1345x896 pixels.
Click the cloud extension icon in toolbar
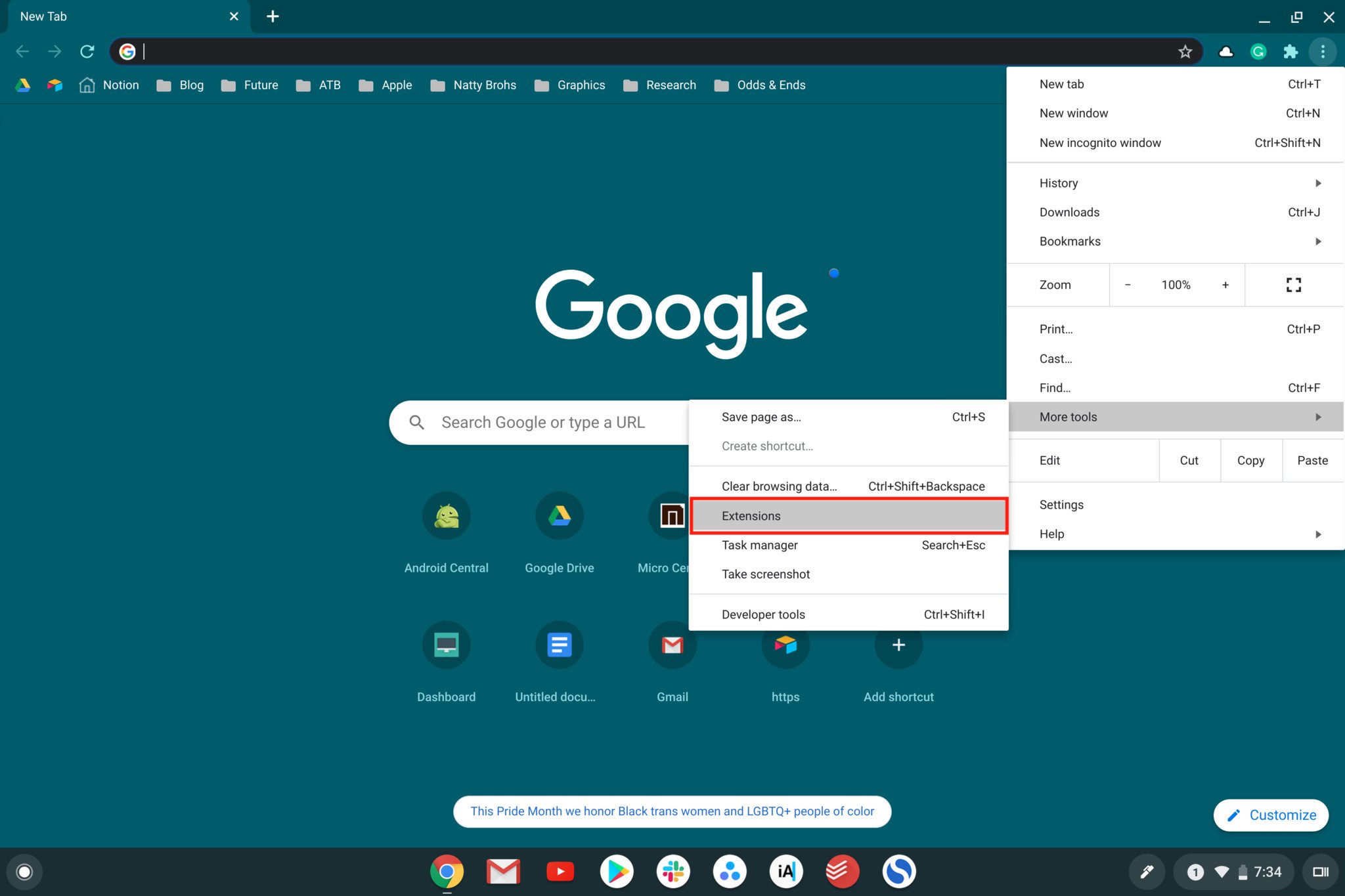[x=1225, y=51]
